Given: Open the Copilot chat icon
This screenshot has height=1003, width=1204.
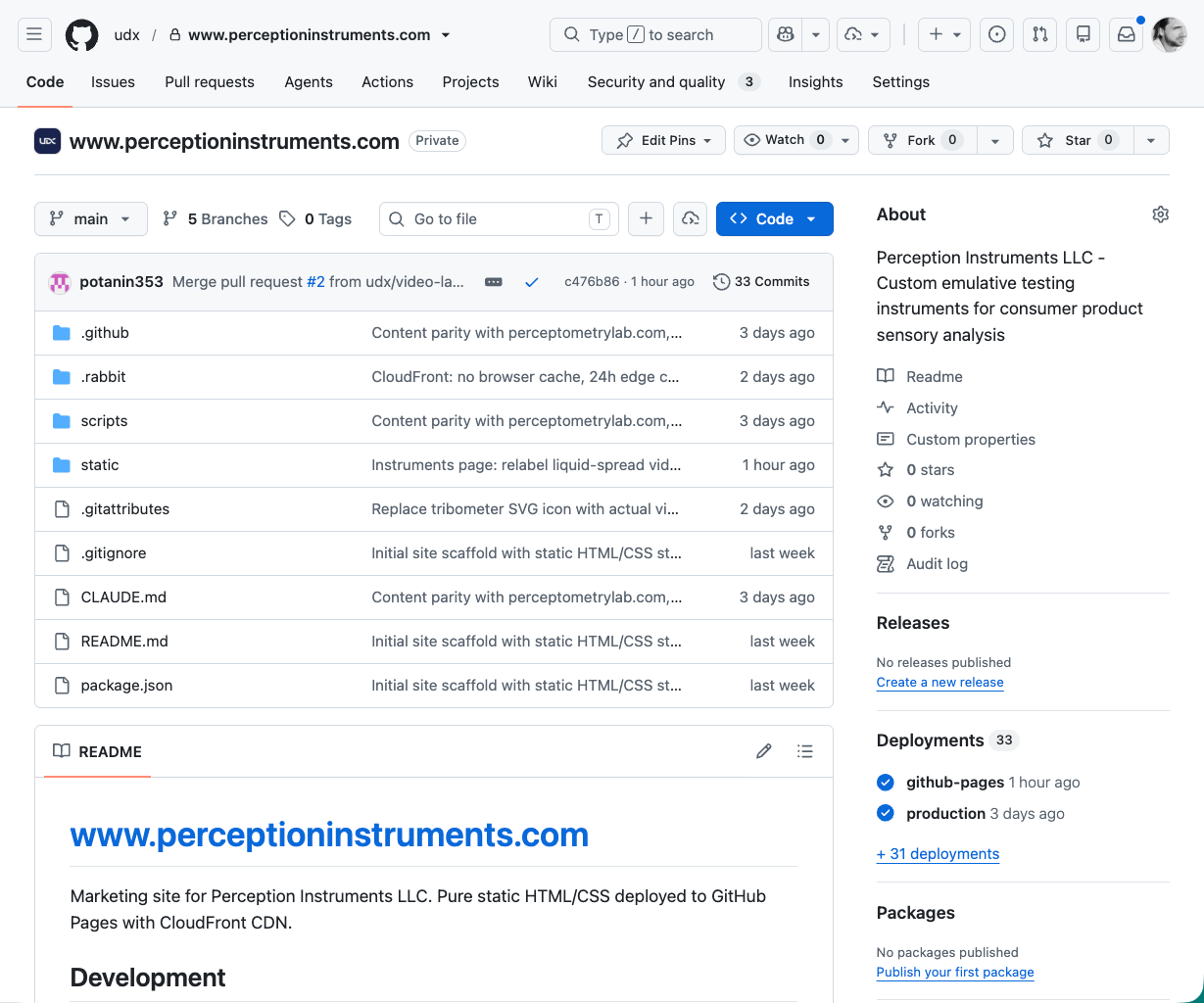Looking at the screenshot, I should click(785, 35).
